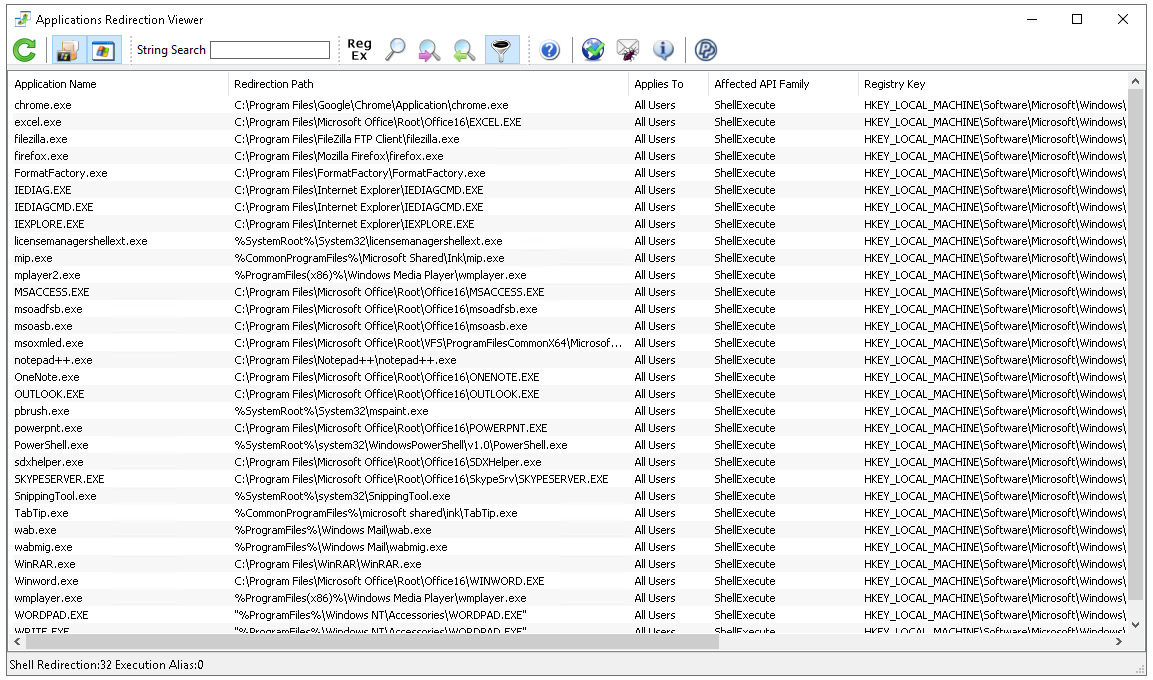The width and height of the screenshot is (1153, 680).
Task: Select the WORDPAD.EXE entry
Action: [567, 615]
